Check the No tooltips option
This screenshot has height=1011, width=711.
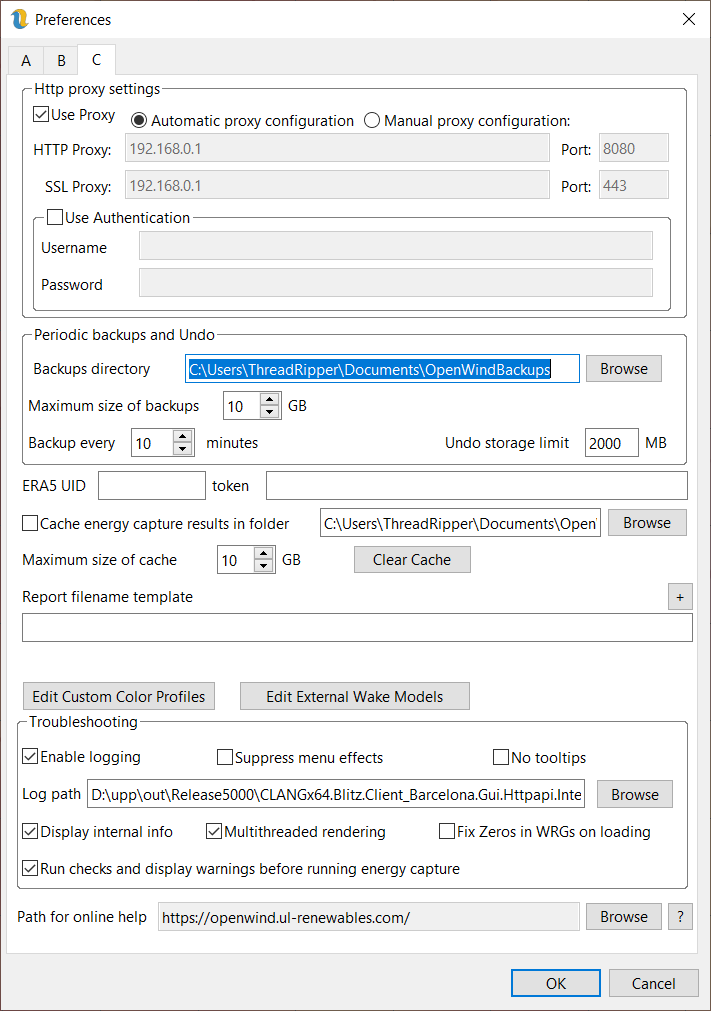(501, 757)
